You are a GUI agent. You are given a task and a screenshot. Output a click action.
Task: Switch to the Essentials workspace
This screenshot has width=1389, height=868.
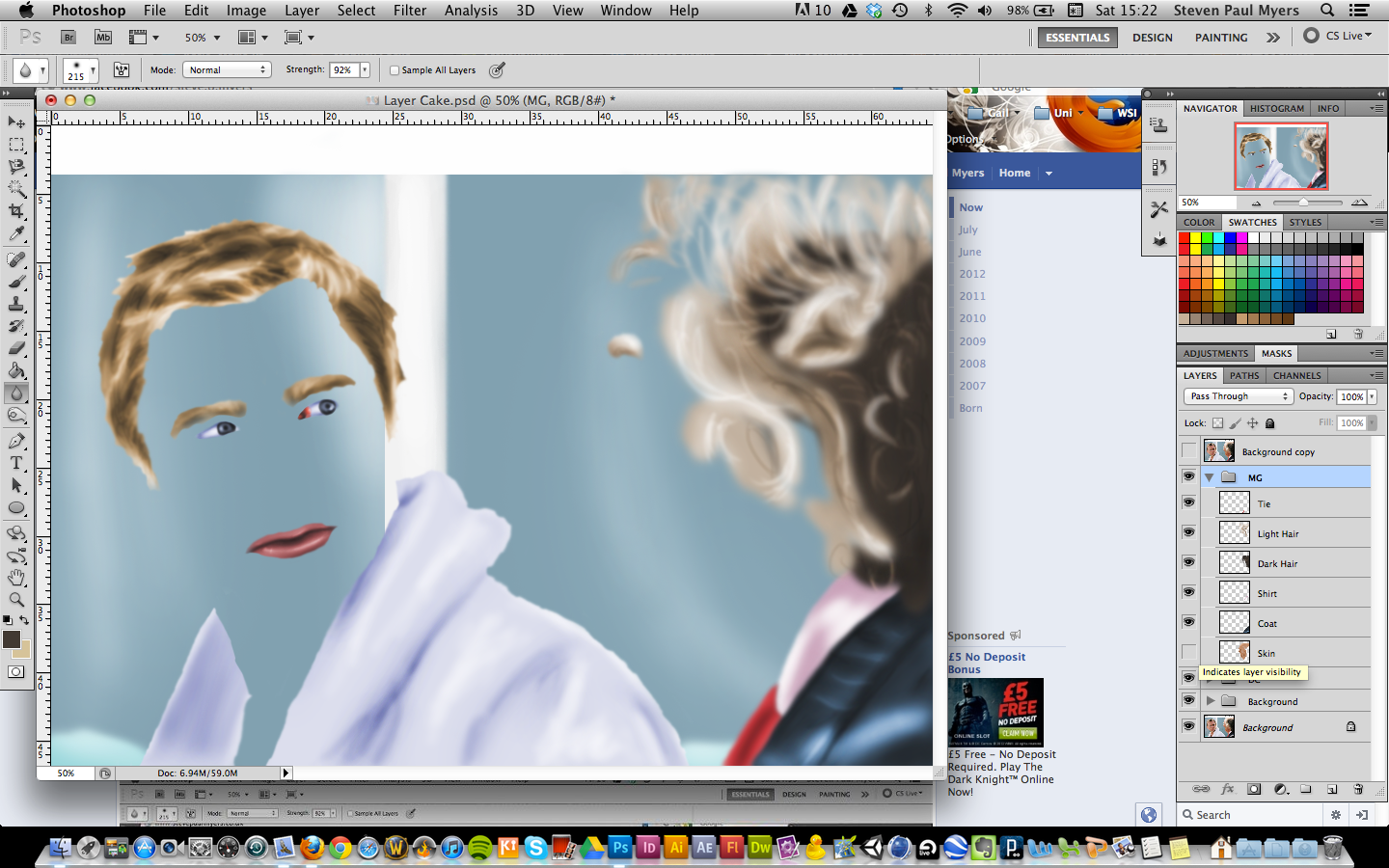click(1077, 38)
